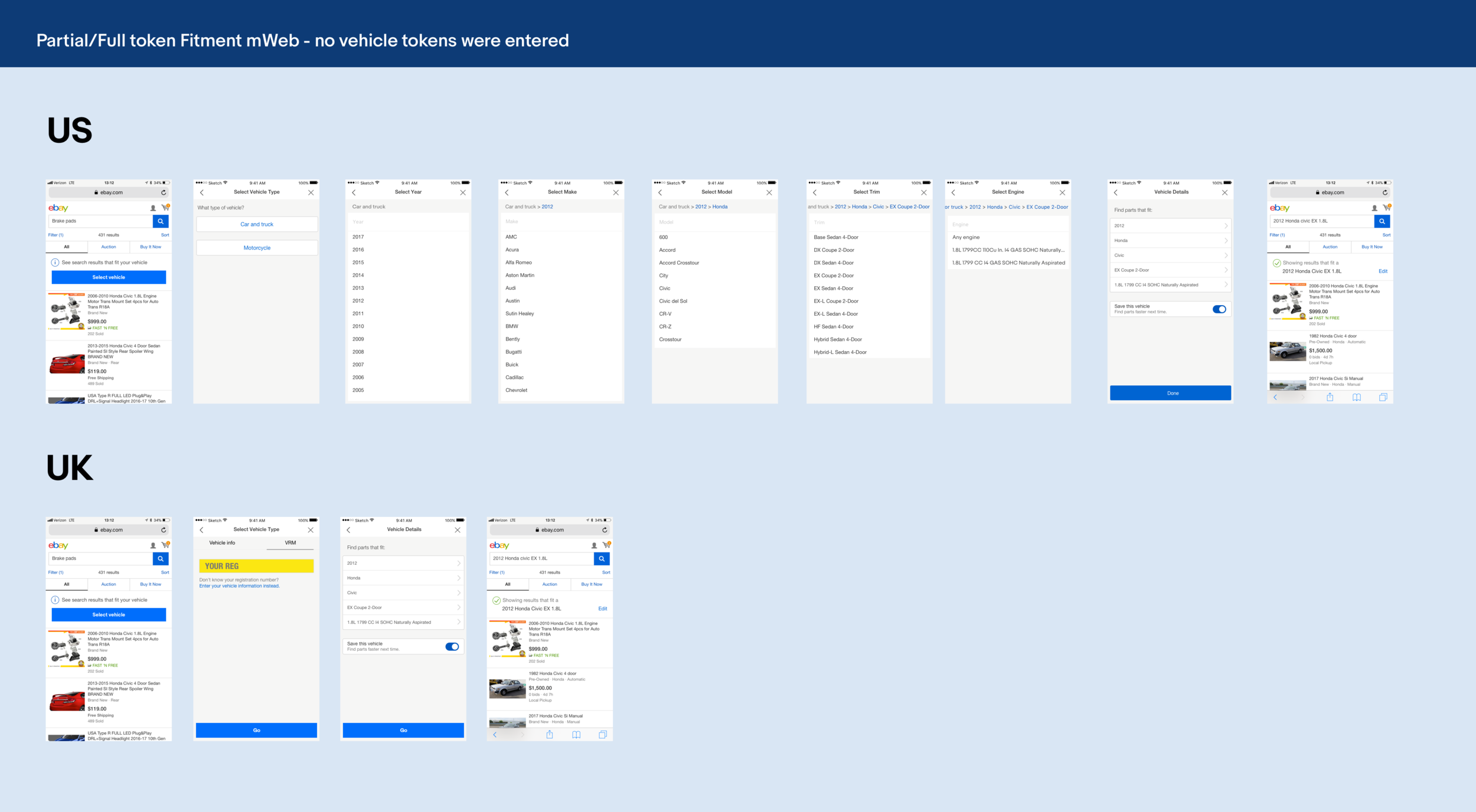The width and height of the screenshot is (1476, 812).
Task: Toggle Save this vehicle on UK Vehicle Details
Action: click(x=452, y=647)
